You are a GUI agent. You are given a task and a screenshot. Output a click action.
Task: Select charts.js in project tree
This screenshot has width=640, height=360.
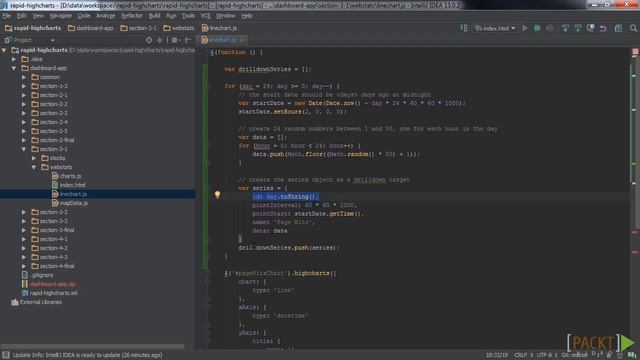[67, 176]
